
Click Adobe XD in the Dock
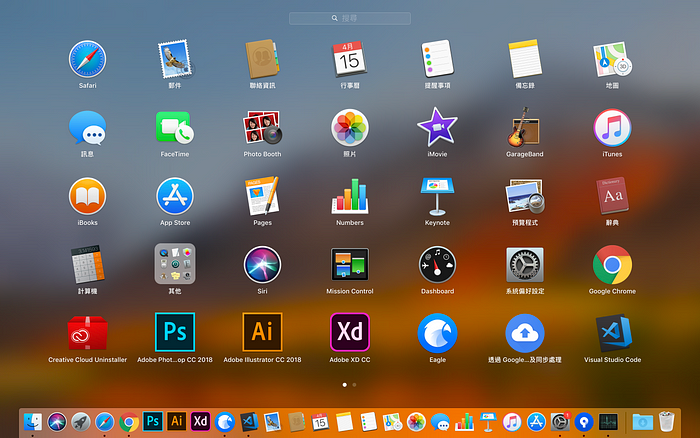200,421
